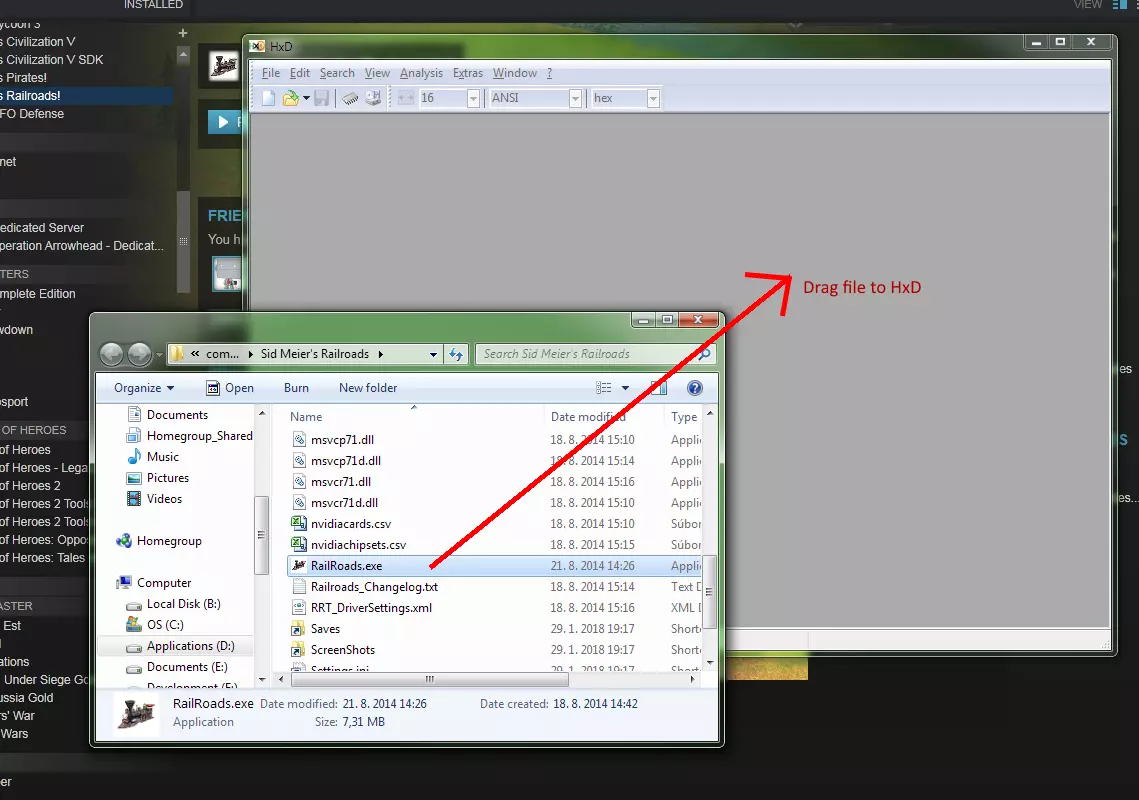
Task: Select the msvcr71.dll file
Action: [x=341, y=482]
